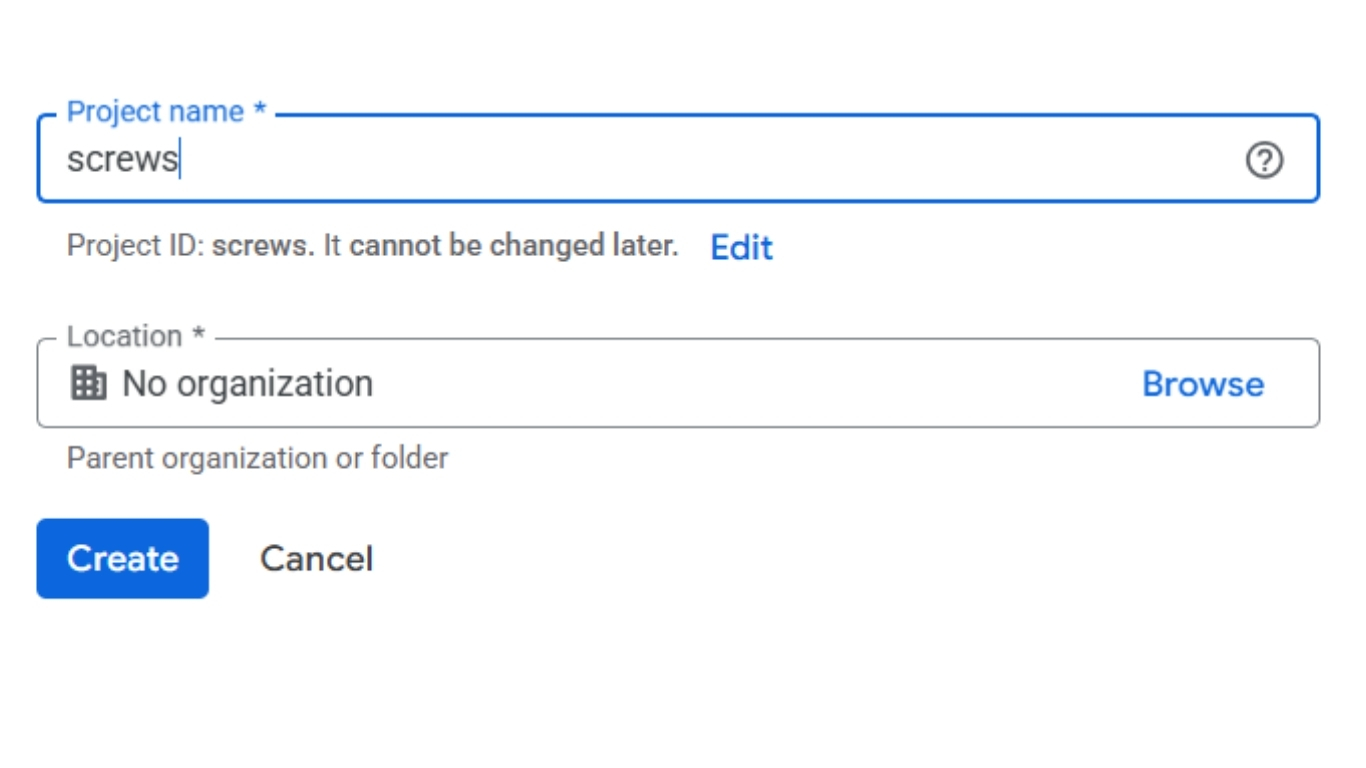Click "It cannot be changed later" text
Viewport: 1366px width, 768px height.
coord(500,246)
